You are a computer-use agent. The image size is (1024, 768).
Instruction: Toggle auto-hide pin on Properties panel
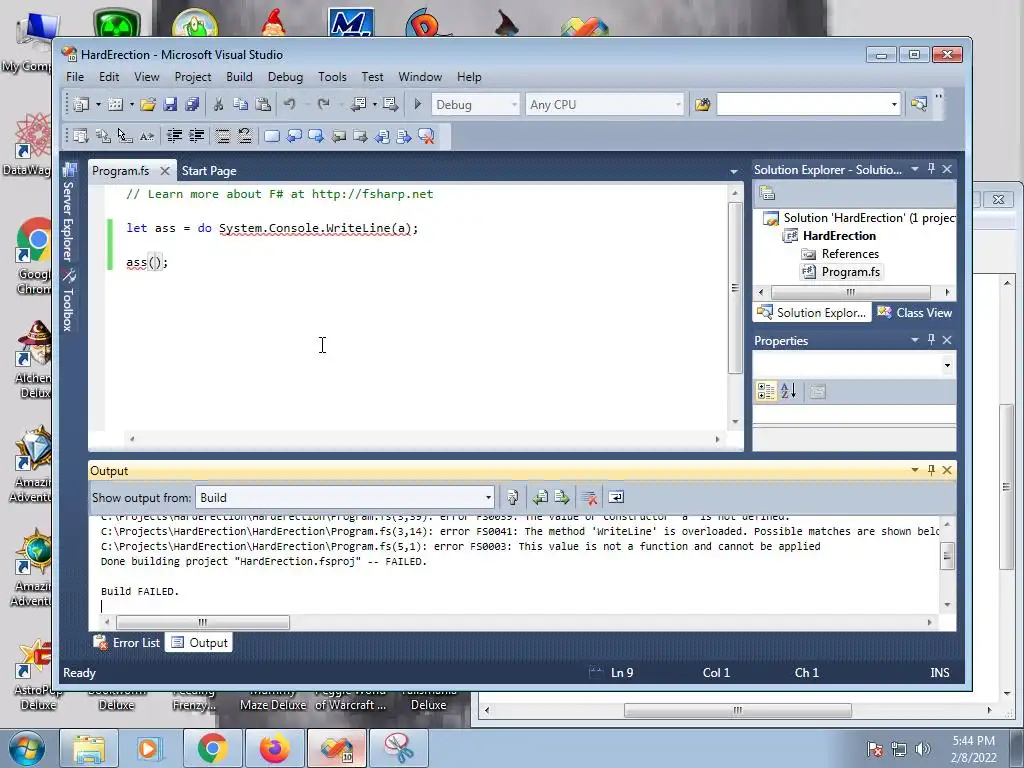931,340
